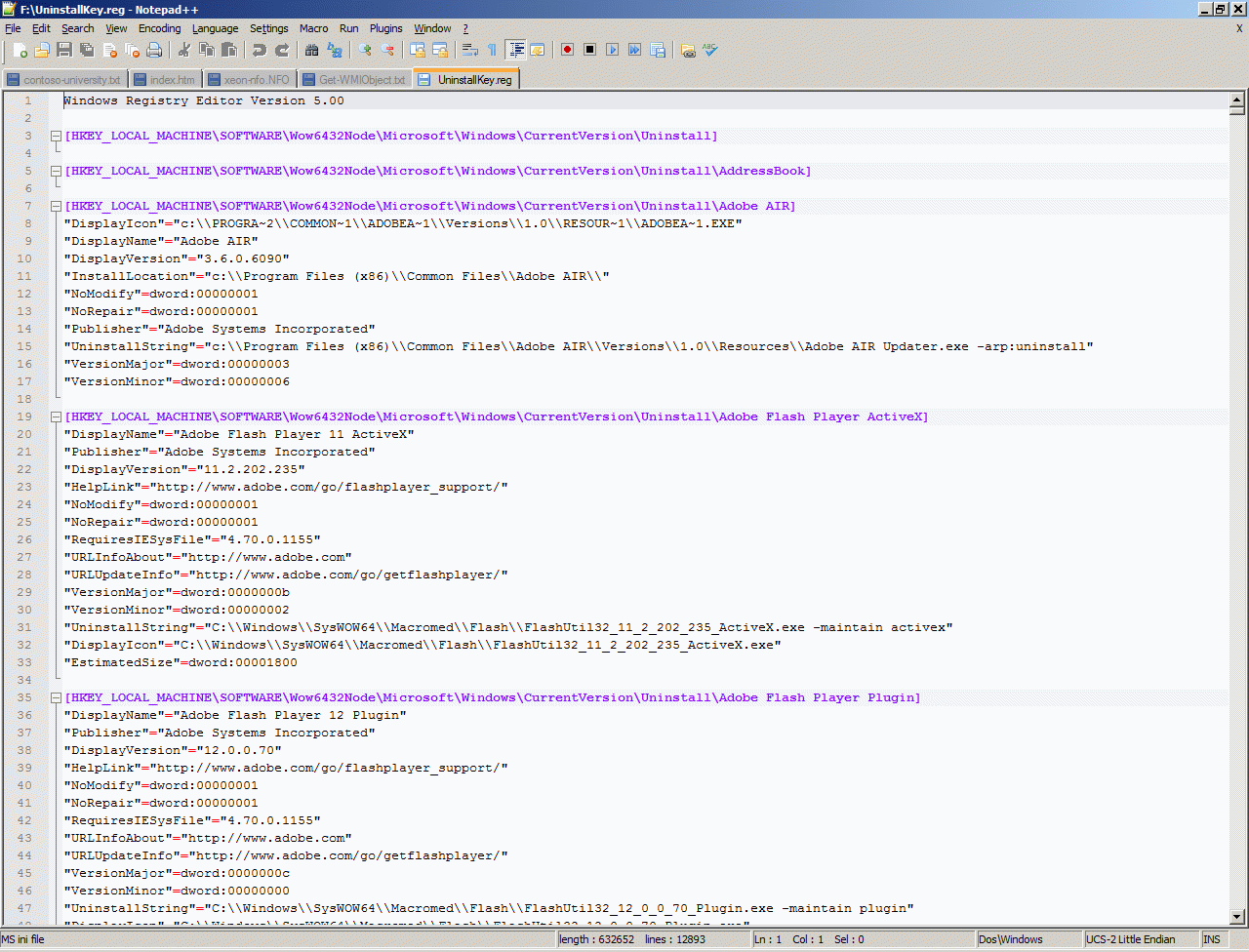Create a new document with the New toolbar icon

[20, 50]
